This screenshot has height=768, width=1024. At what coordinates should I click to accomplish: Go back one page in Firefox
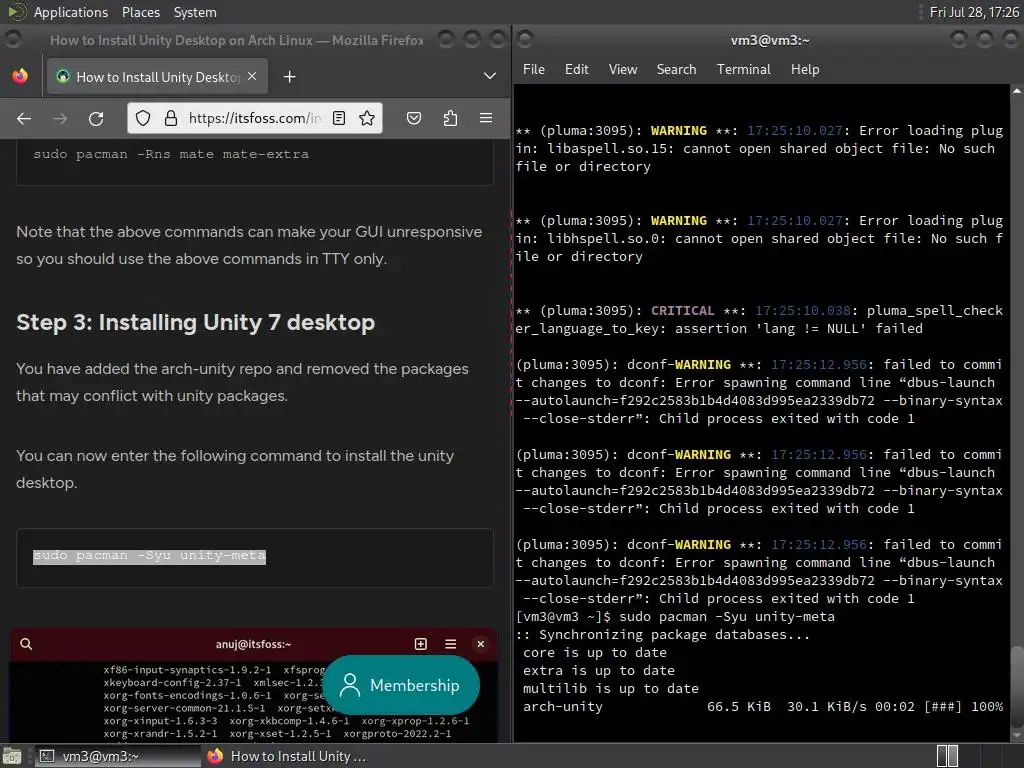[24, 118]
